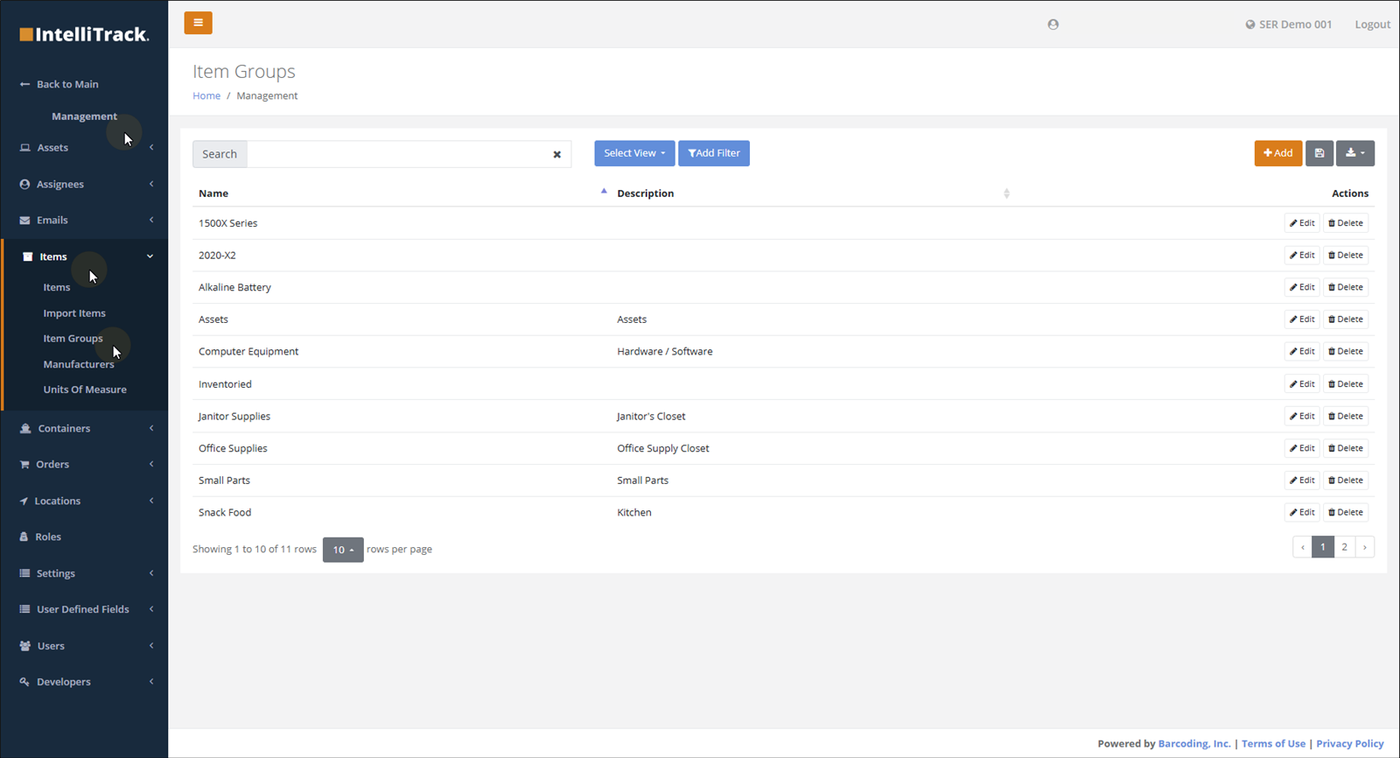Viewport: 1400px width, 758px height.
Task: Sort by Name column arrow
Action: pos(604,190)
